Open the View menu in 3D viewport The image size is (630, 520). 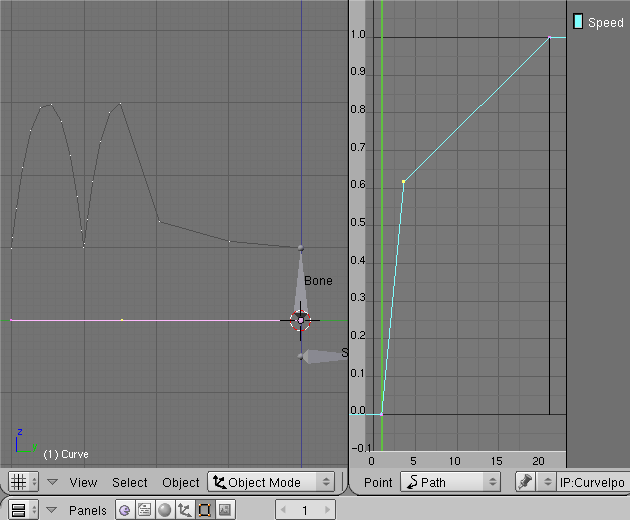tap(83, 482)
